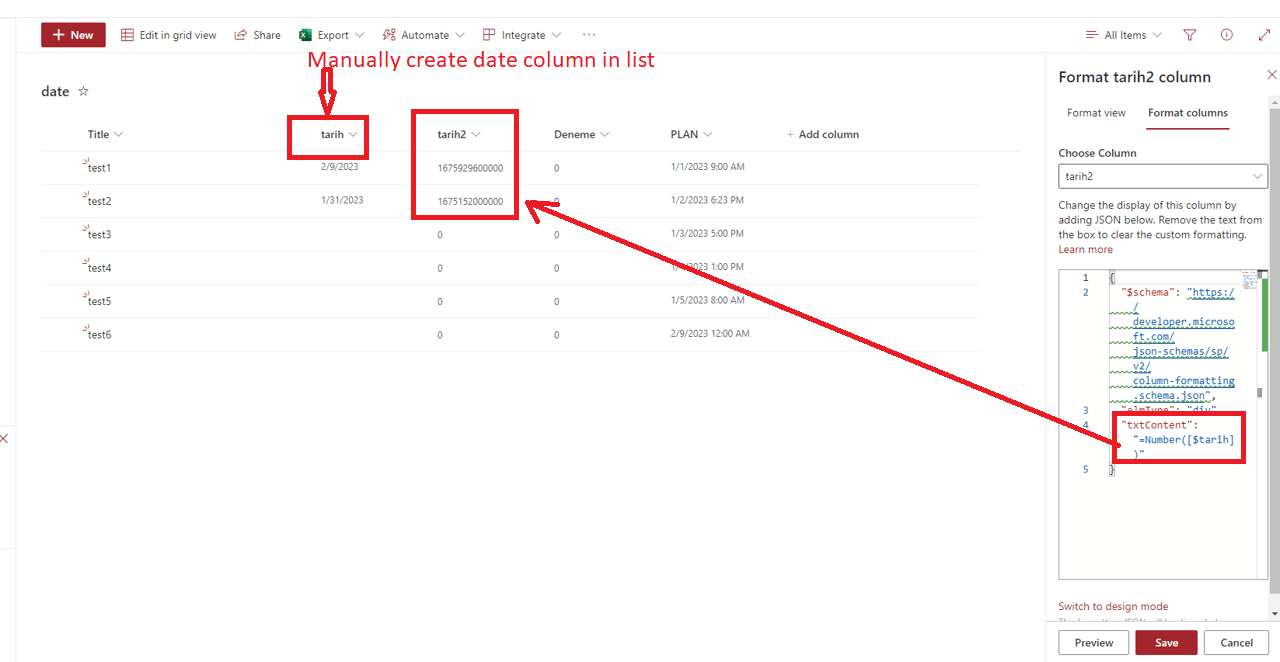Select the 1/1/2023 9:00 AM cell
Image resolution: width=1280 pixels, height=662 pixels.
click(707, 167)
